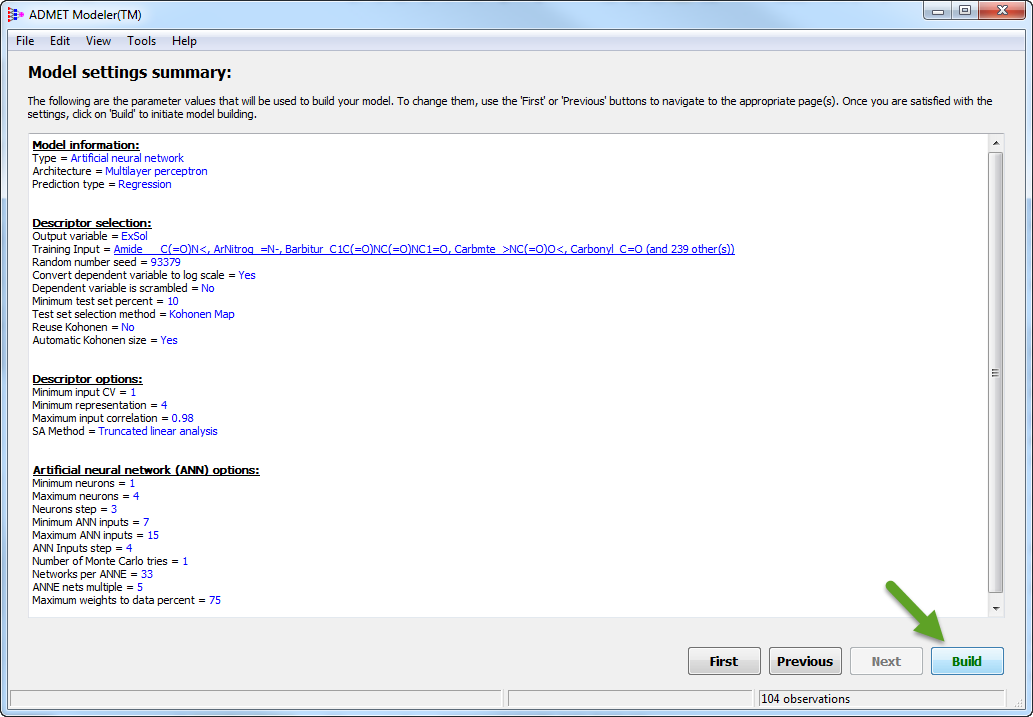Click the Truncated linear analysis SA method value

point(157,431)
